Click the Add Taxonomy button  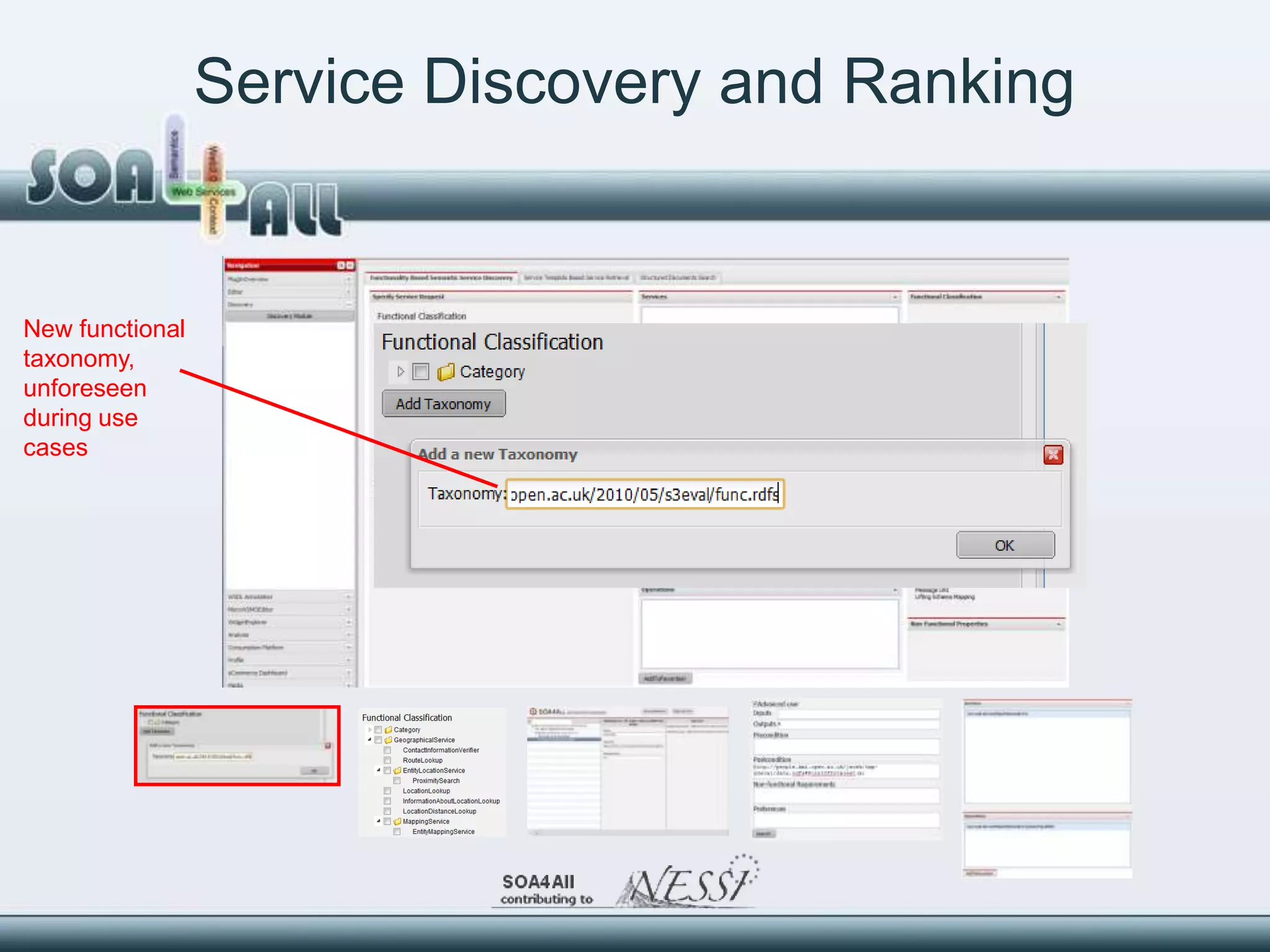(x=443, y=403)
